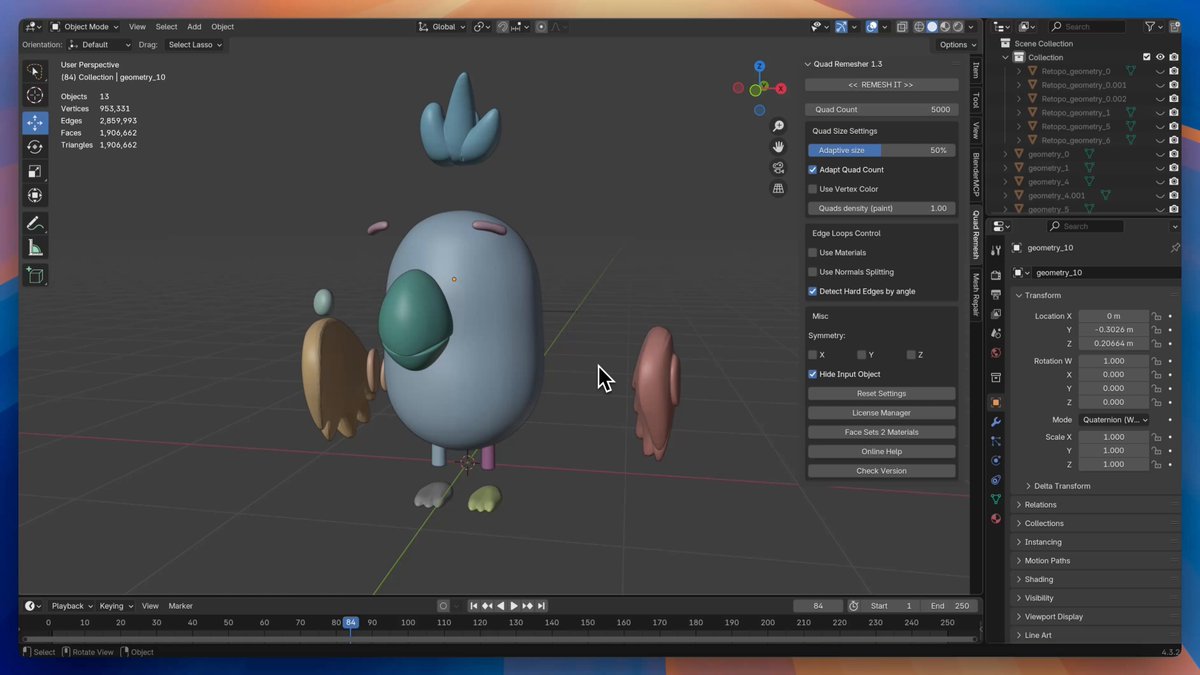Click the Online Help button
This screenshot has height=675, width=1200.
click(x=881, y=452)
